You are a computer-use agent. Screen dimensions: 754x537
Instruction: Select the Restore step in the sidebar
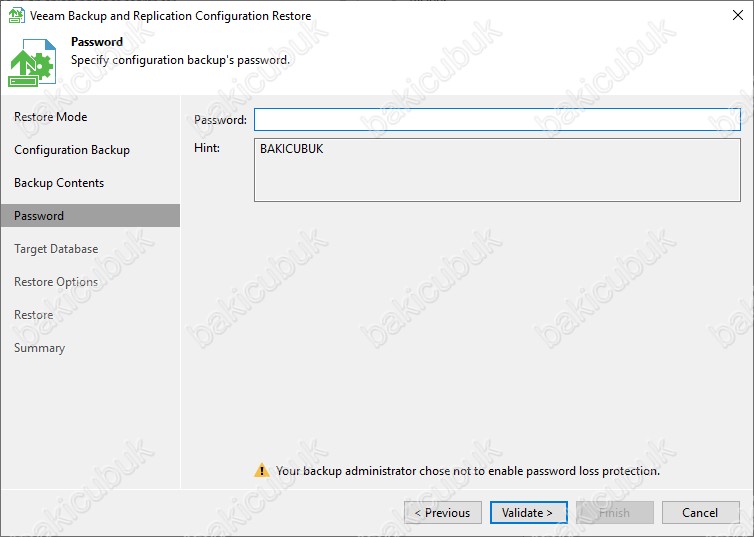coord(34,315)
